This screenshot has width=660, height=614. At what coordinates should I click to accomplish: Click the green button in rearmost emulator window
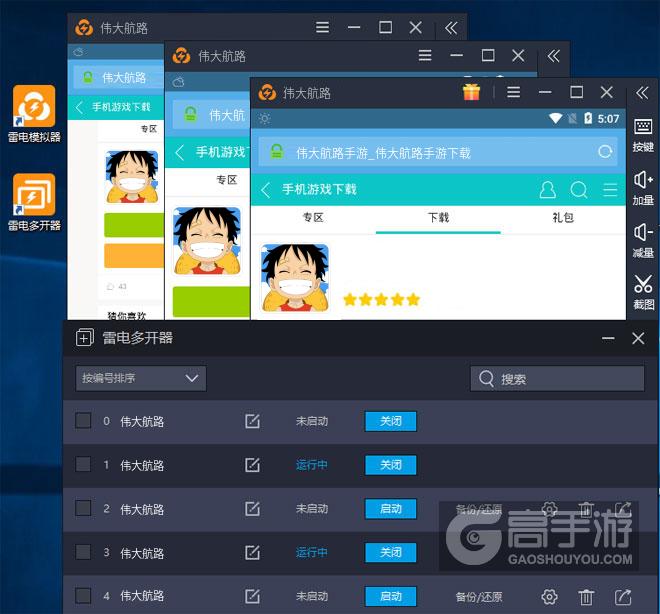[x=134, y=225]
